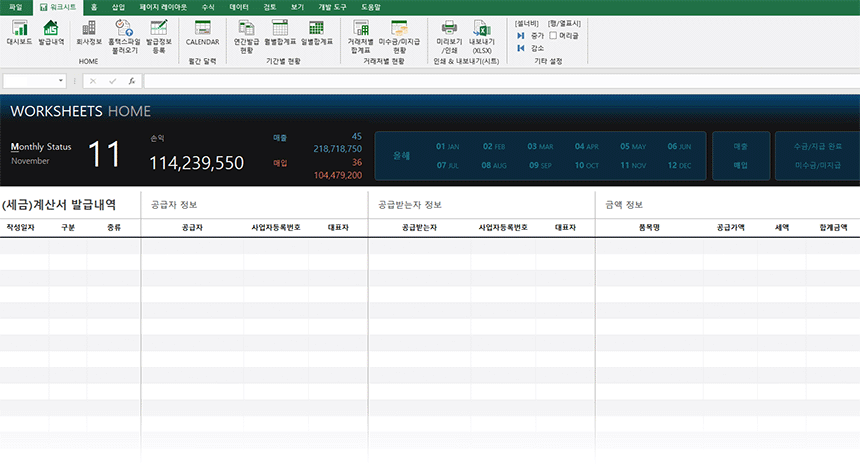860x468 pixels.
Task: Open the 대시보드 dashboard icon
Action: point(18,33)
